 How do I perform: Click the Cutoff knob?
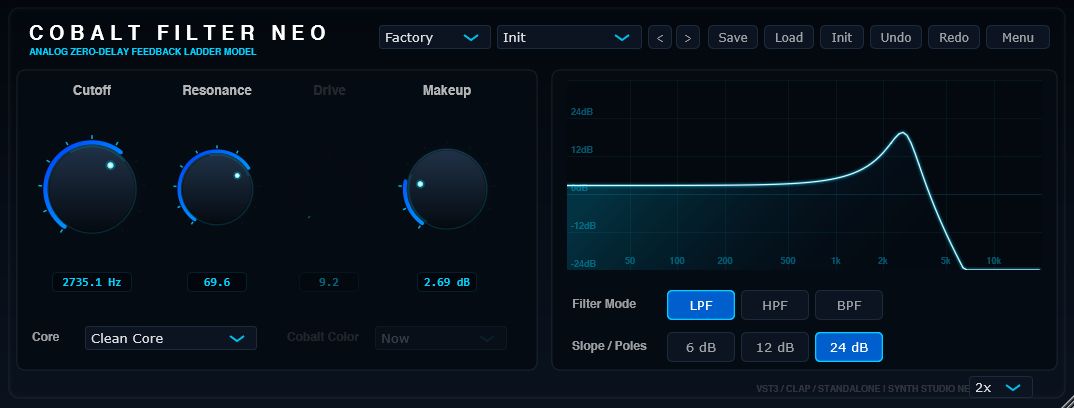(90, 188)
